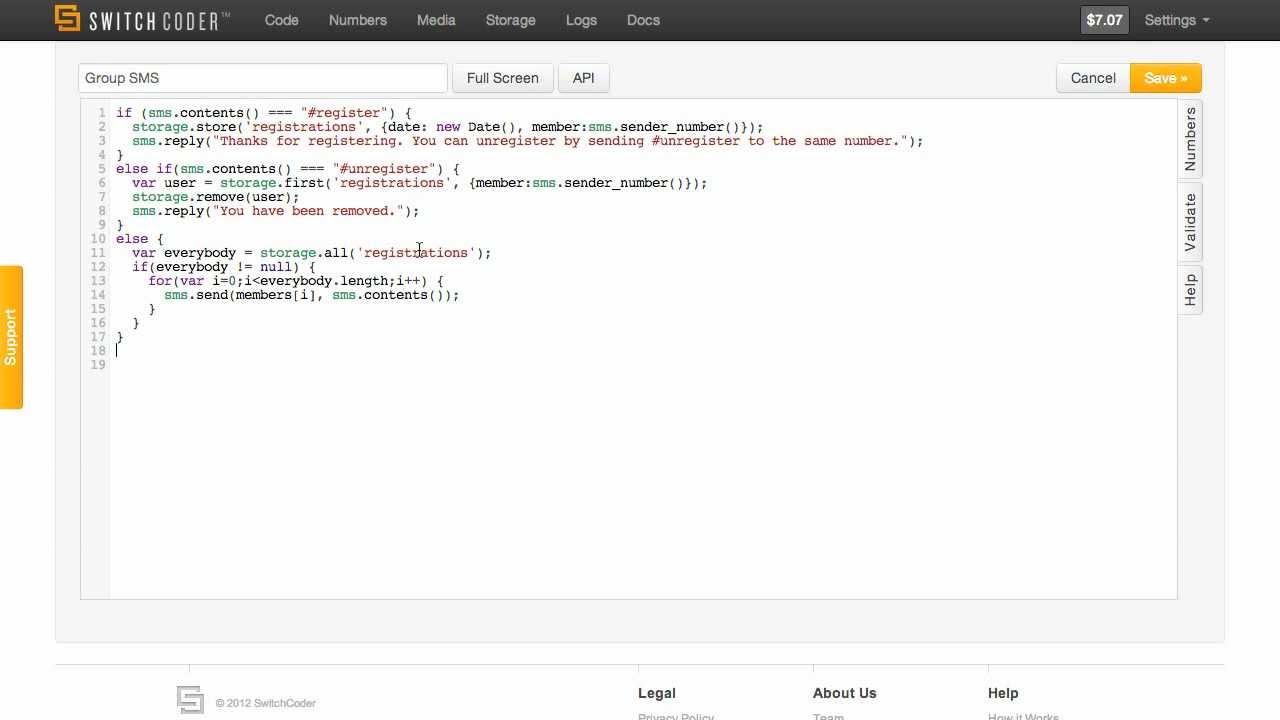Edit the Group SMS name field
The height and width of the screenshot is (720, 1280).
pyautogui.click(x=263, y=78)
